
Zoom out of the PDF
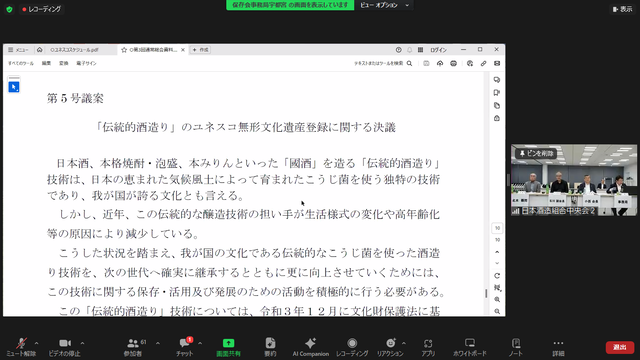tap(497, 311)
